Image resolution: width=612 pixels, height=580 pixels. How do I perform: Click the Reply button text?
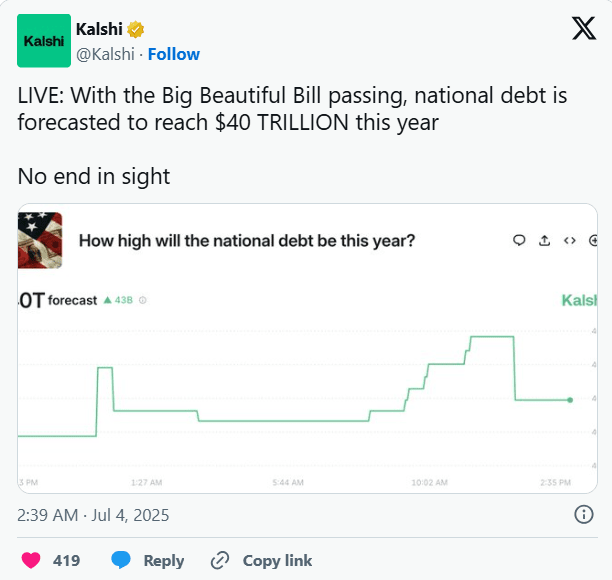click(164, 560)
